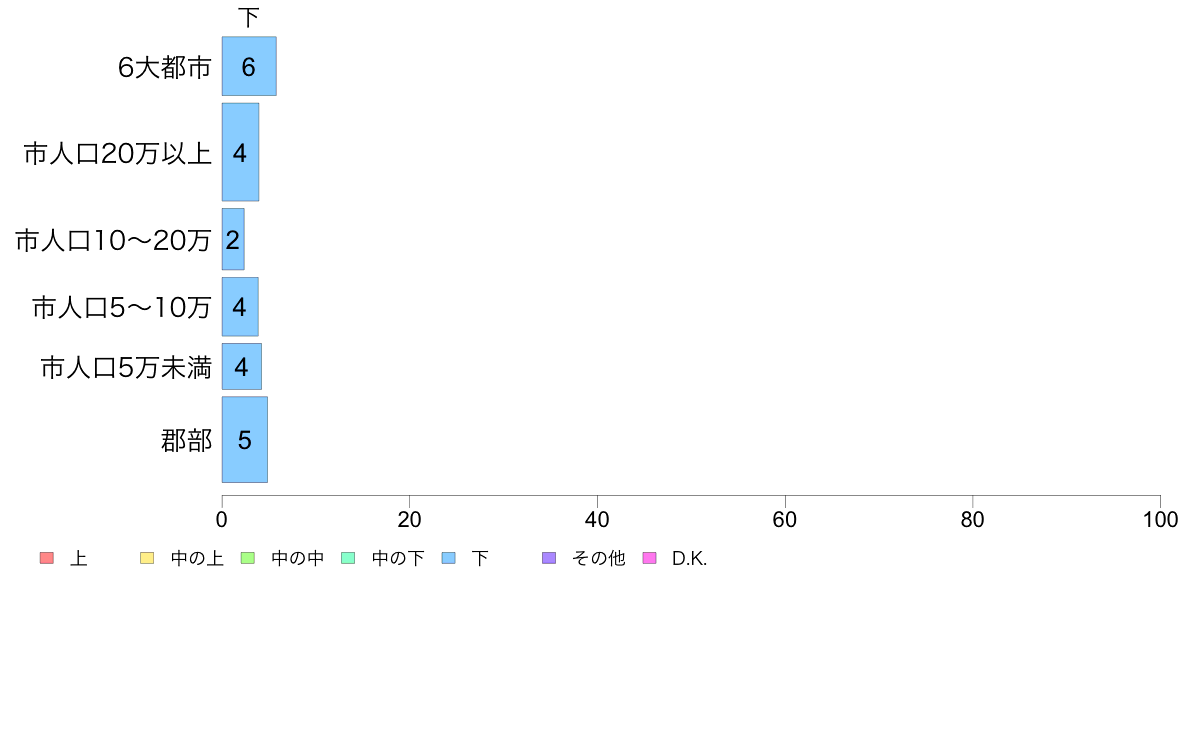Select the 市人口10〜20万 bar with value 2

click(233, 240)
